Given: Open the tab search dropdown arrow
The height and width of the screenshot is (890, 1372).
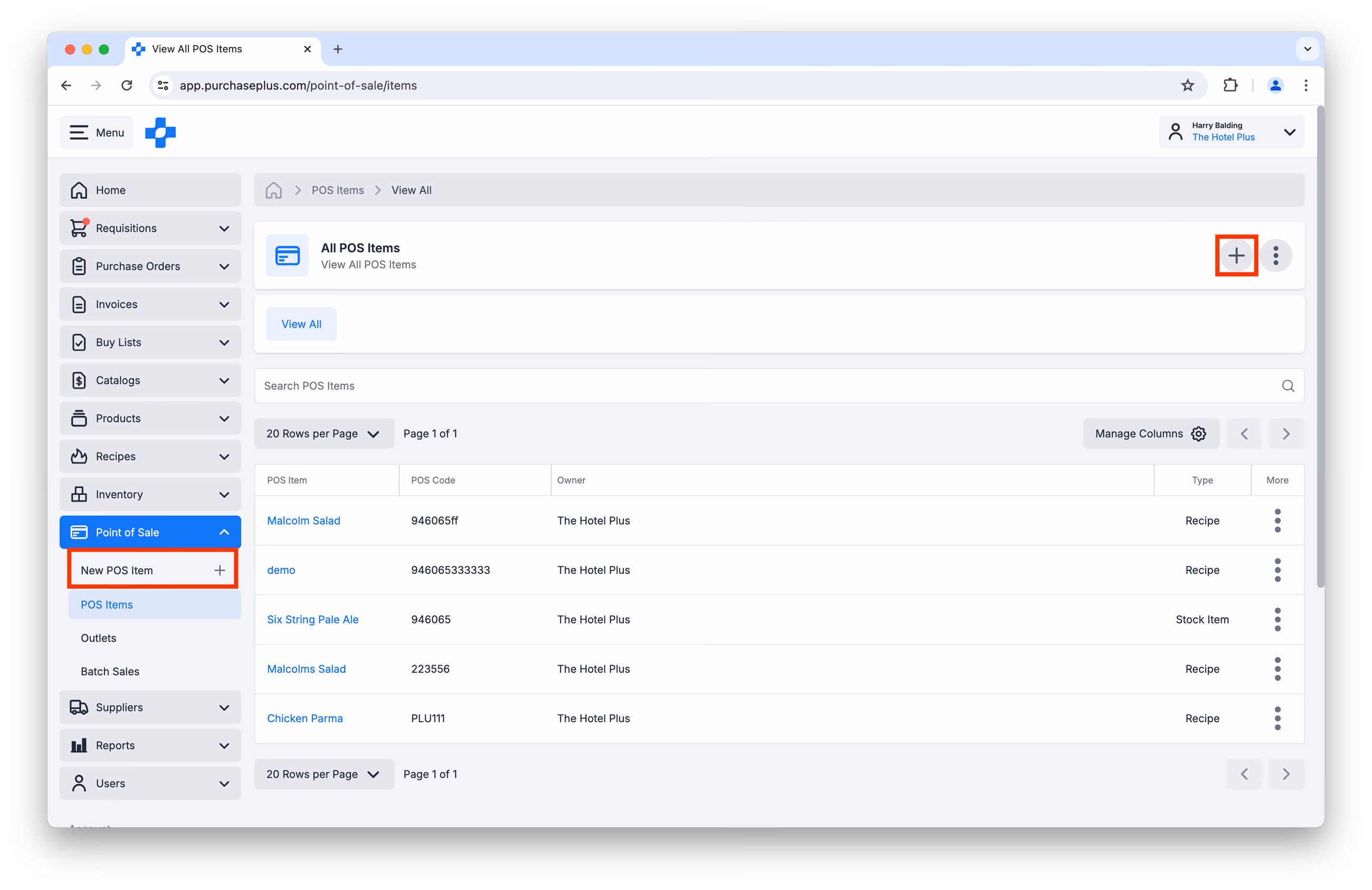Looking at the screenshot, I should [x=1308, y=49].
